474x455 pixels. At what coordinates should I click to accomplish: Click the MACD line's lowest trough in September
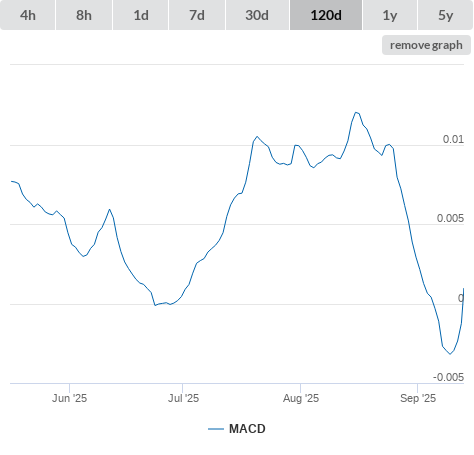point(450,354)
